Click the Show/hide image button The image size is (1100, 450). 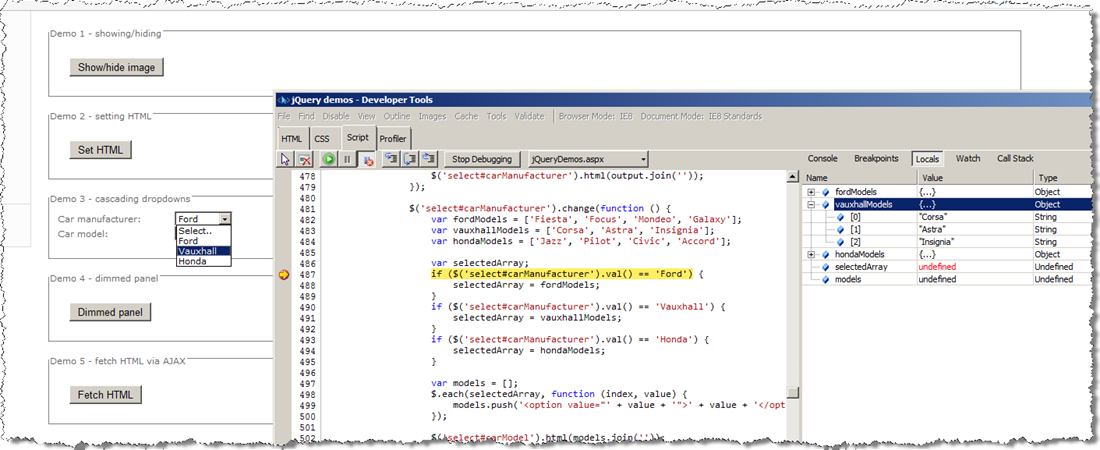pos(116,67)
